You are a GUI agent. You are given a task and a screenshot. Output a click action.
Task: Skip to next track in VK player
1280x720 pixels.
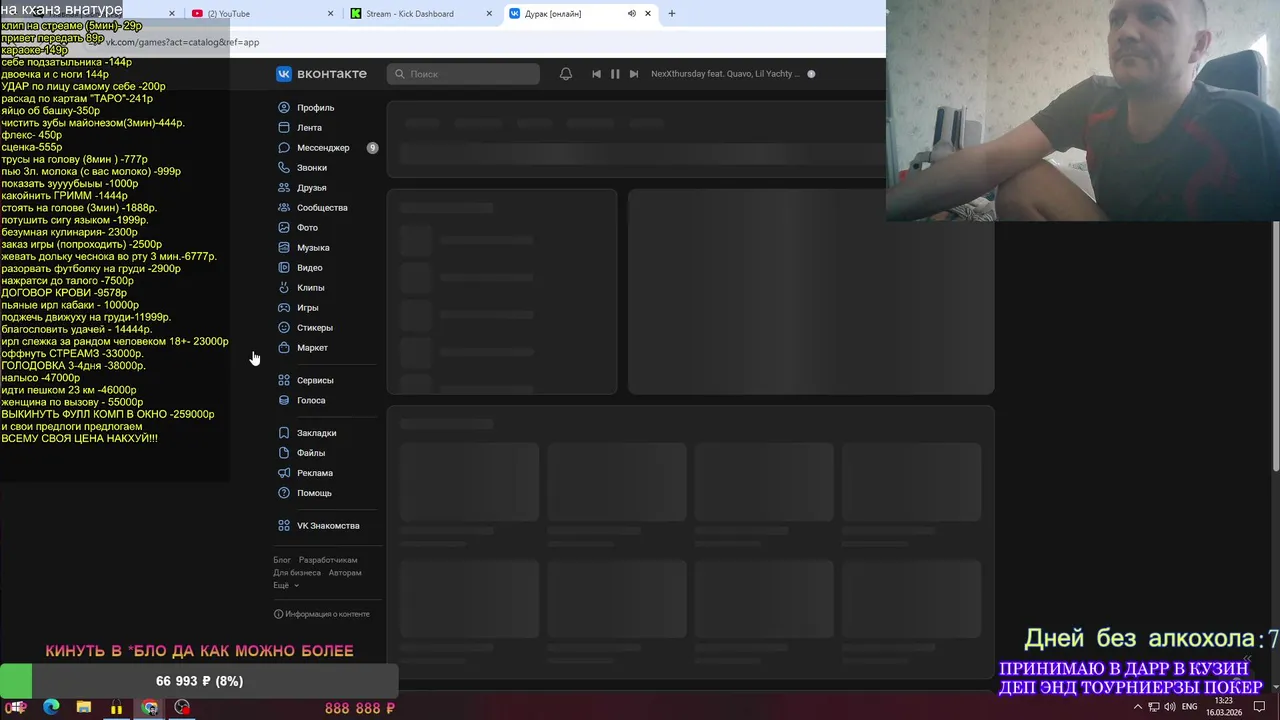point(633,73)
